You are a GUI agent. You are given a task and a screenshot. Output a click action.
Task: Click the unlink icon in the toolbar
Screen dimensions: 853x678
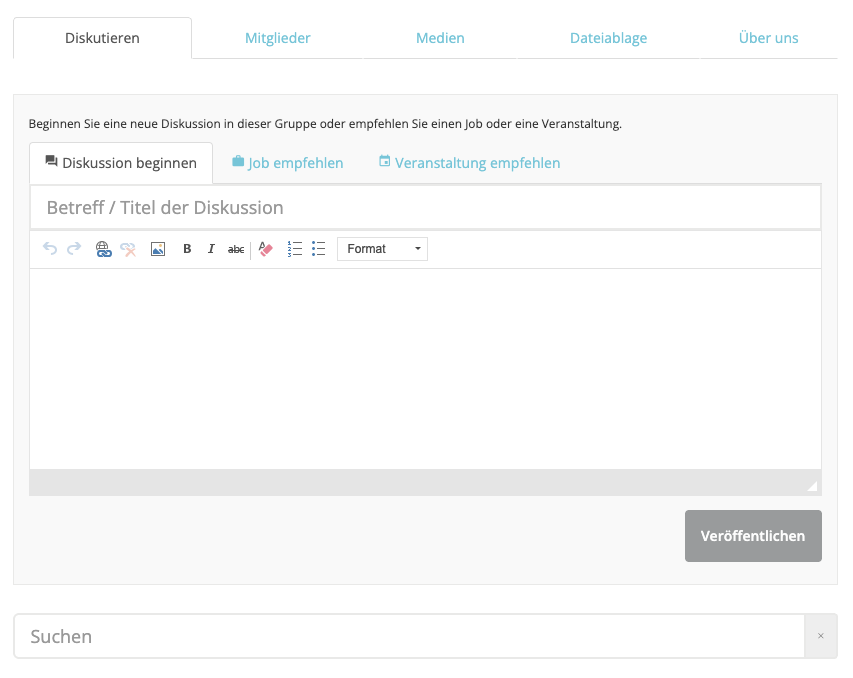click(129, 249)
